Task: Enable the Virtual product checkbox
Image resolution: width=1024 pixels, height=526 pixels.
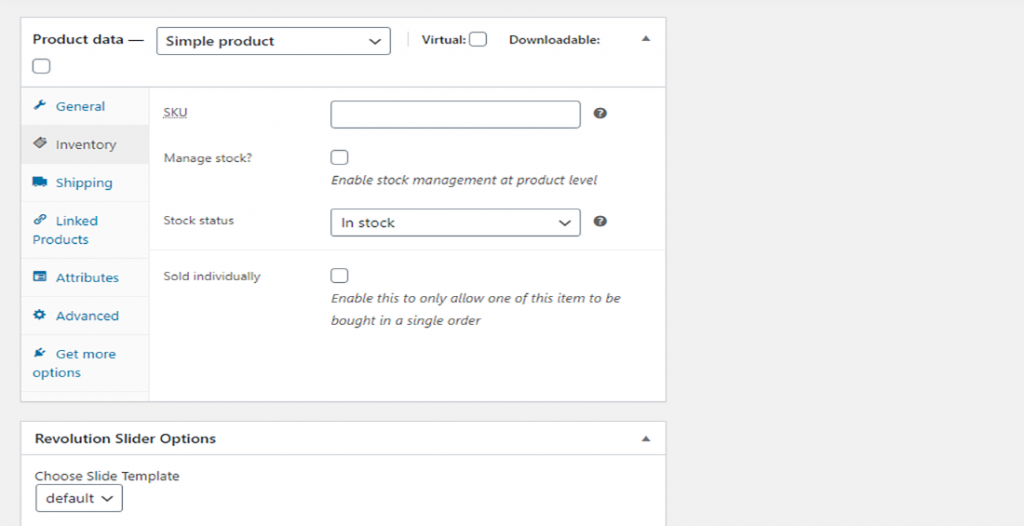Action: click(x=478, y=40)
